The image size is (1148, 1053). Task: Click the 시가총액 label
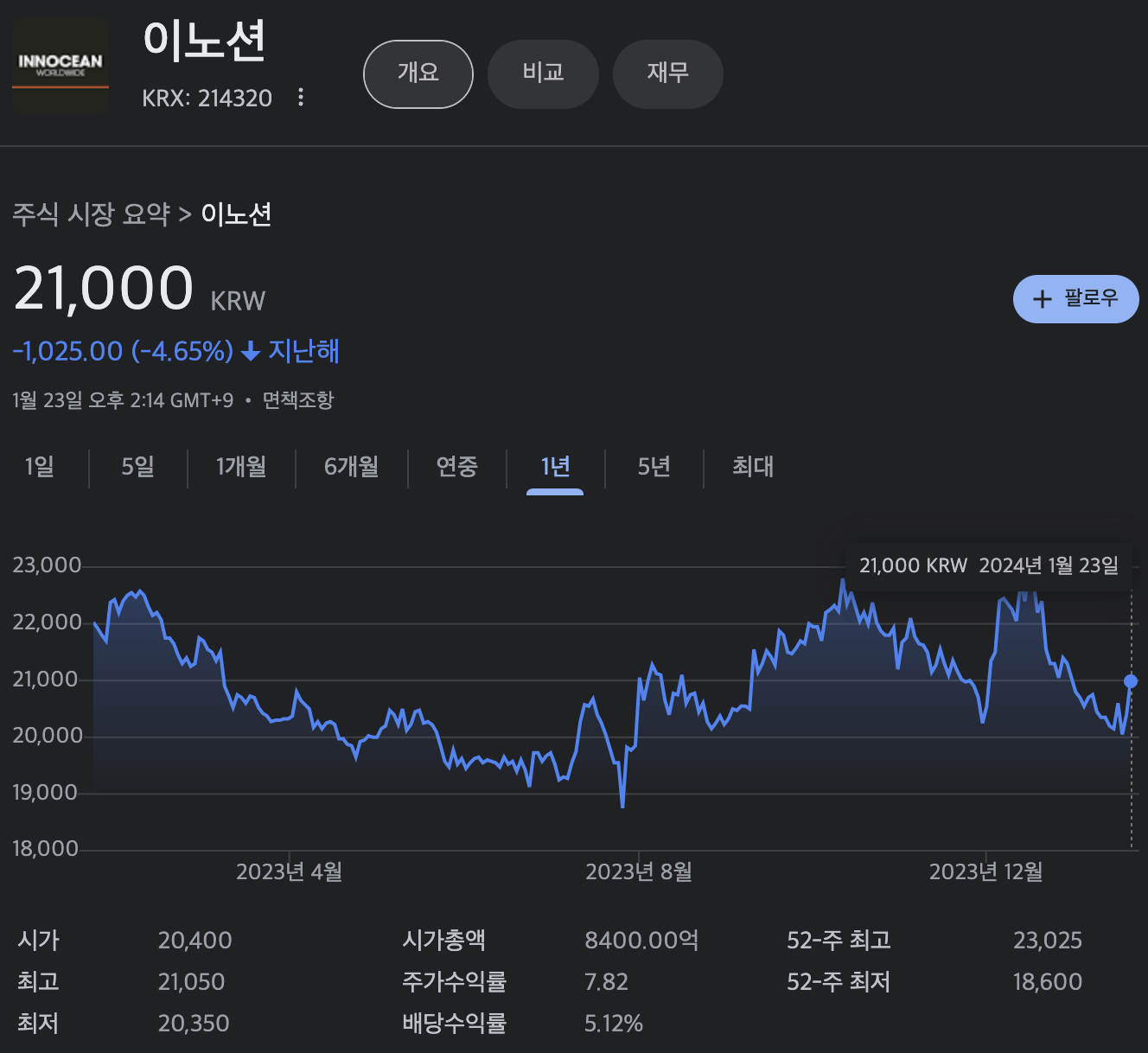(x=443, y=941)
